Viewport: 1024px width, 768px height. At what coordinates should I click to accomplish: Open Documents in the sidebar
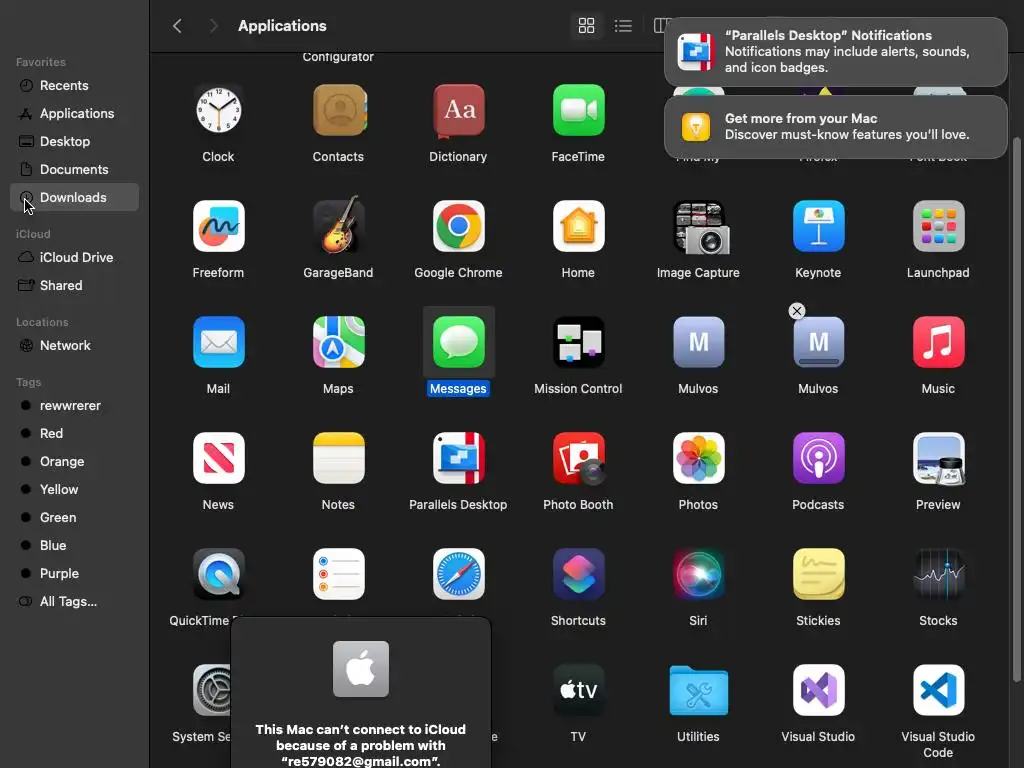(74, 170)
